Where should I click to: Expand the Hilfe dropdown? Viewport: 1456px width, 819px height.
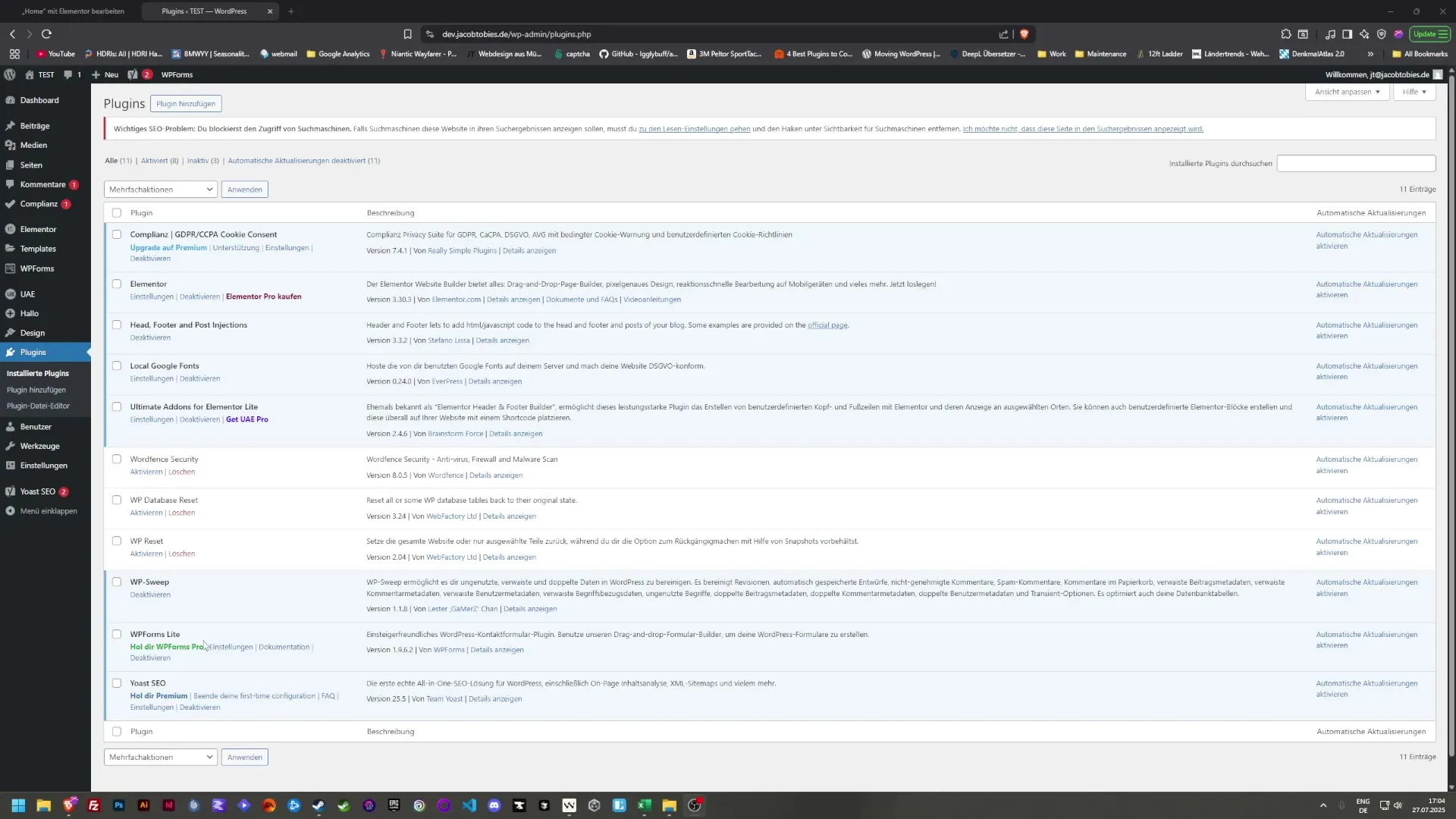1414,92
